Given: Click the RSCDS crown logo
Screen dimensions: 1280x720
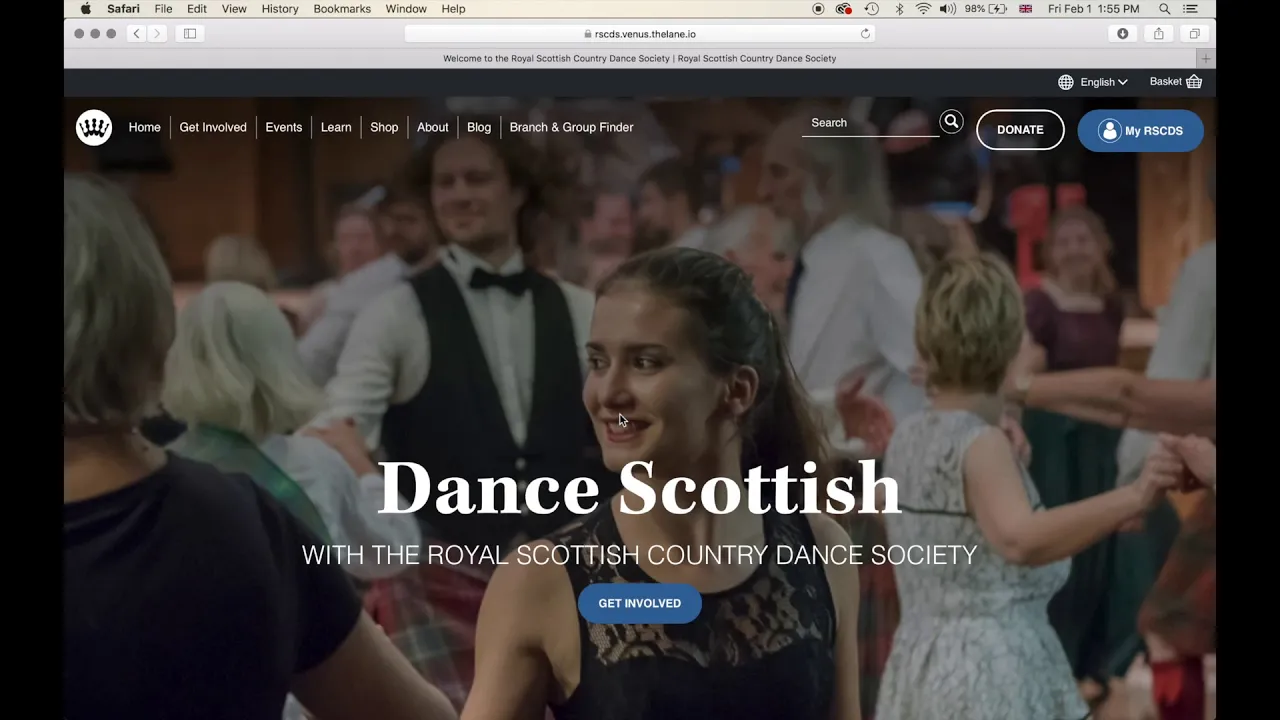Looking at the screenshot, I should (x=94, y=128).
